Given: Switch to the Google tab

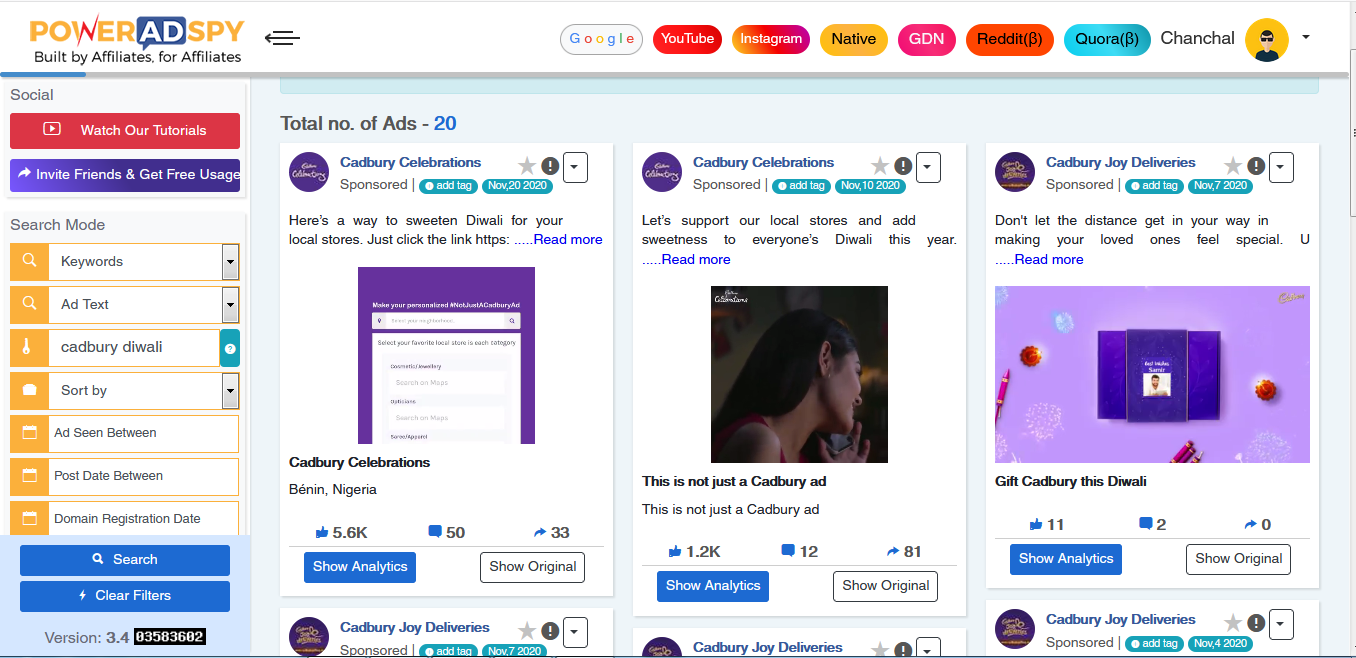Looking at the screenshot, I should pyautogui.click(x=601, y=39).
